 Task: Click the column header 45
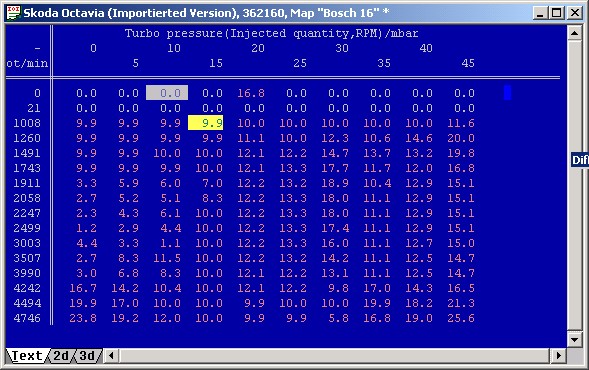pyautogui.click(x=468, y=63)
